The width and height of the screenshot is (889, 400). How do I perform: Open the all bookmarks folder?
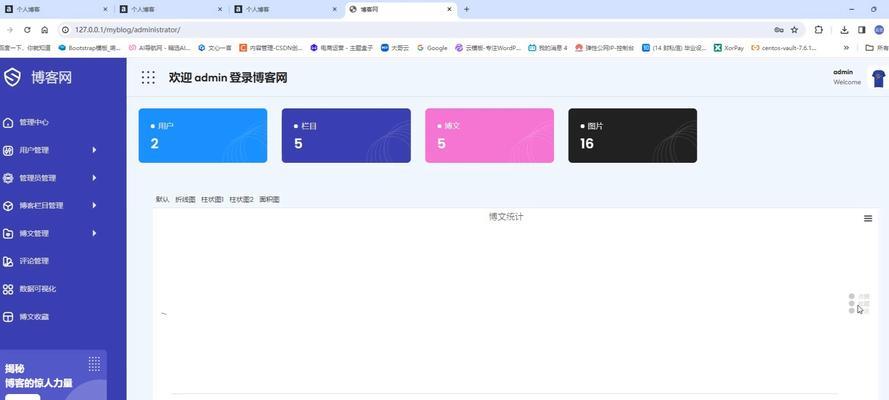click(876, 48)
